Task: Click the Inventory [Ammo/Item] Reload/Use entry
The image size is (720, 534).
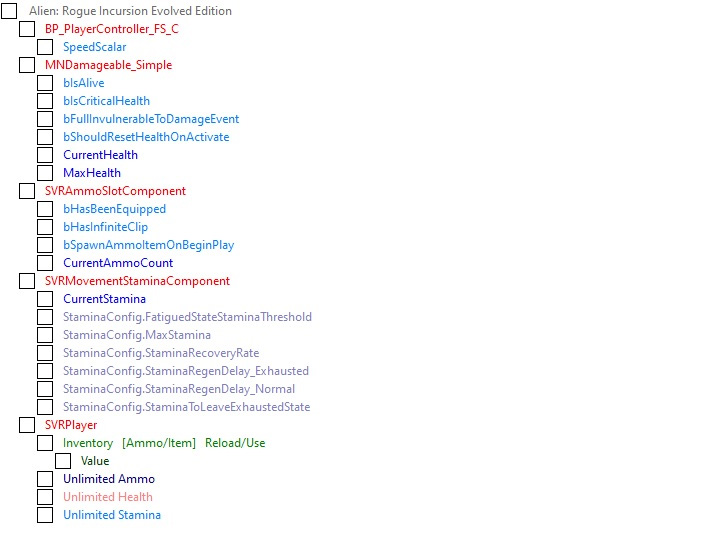Action: pyautogui.click(x=164, y=443)
